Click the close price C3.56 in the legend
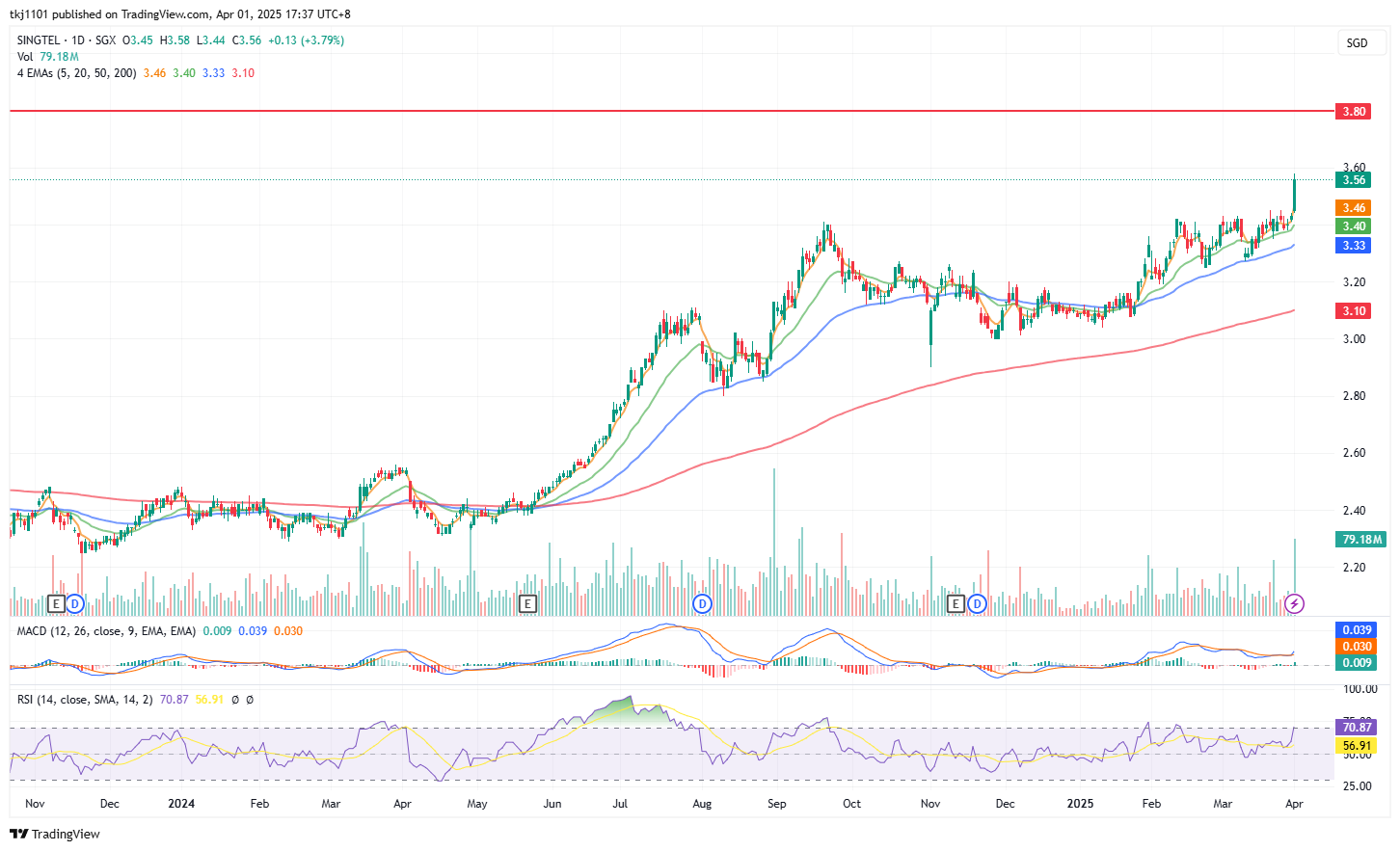The image size is (1400, 851). (246, 40)
